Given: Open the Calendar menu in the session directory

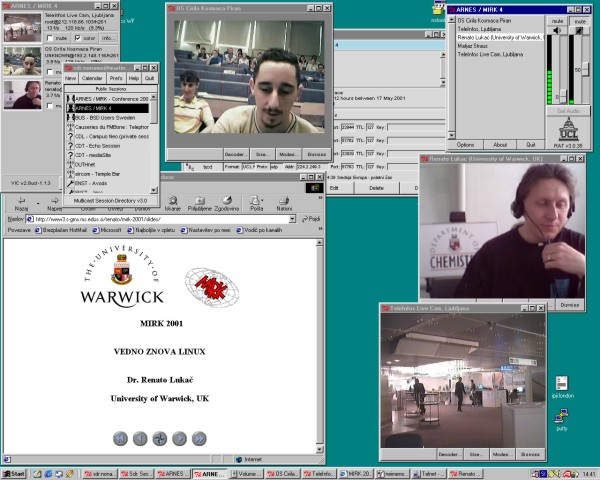Looking at the screenshot, I should 92,77.
